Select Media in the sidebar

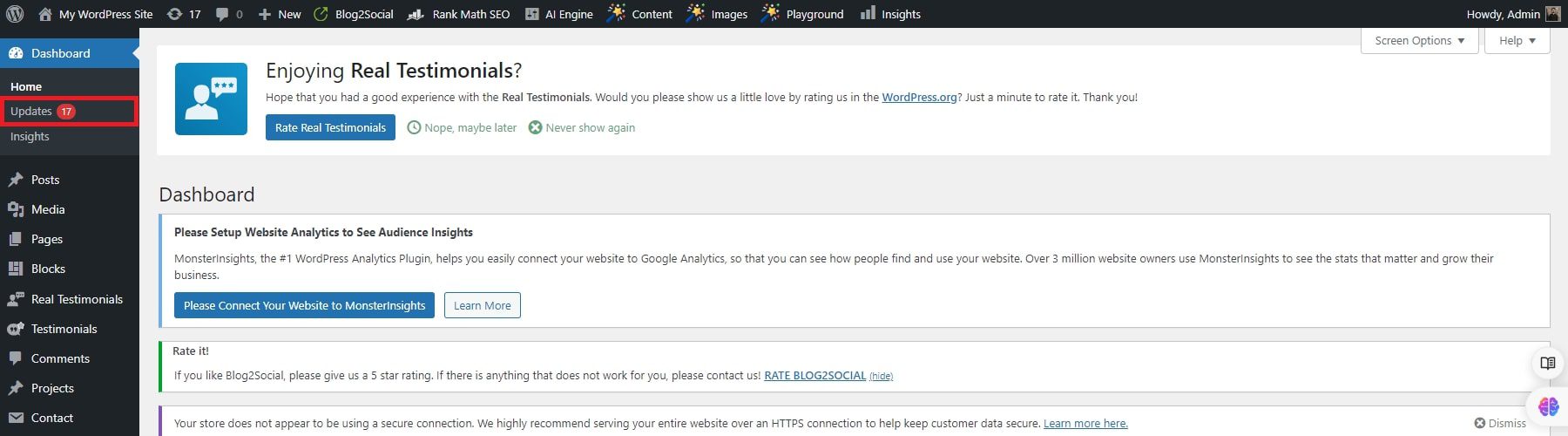click(48, 209)
